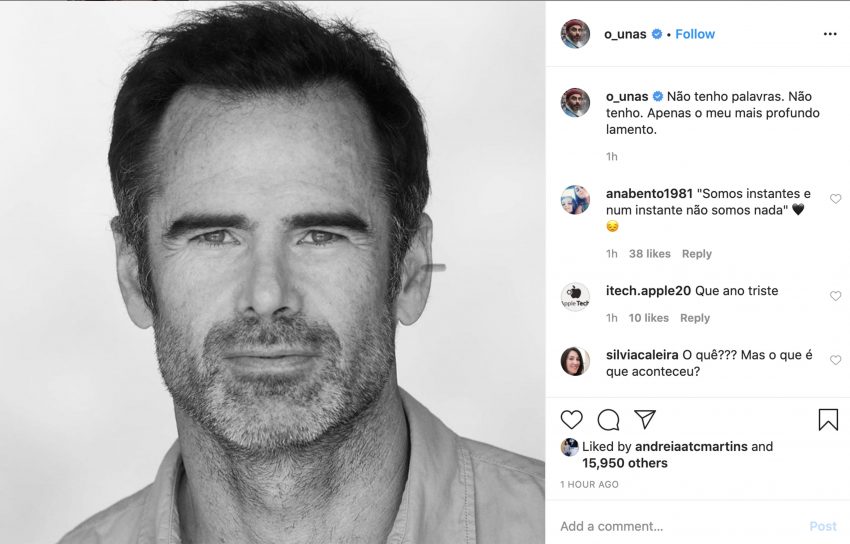Share post using paper plane icon
Viewport: 850px width, 544px height.
(645, 420)
